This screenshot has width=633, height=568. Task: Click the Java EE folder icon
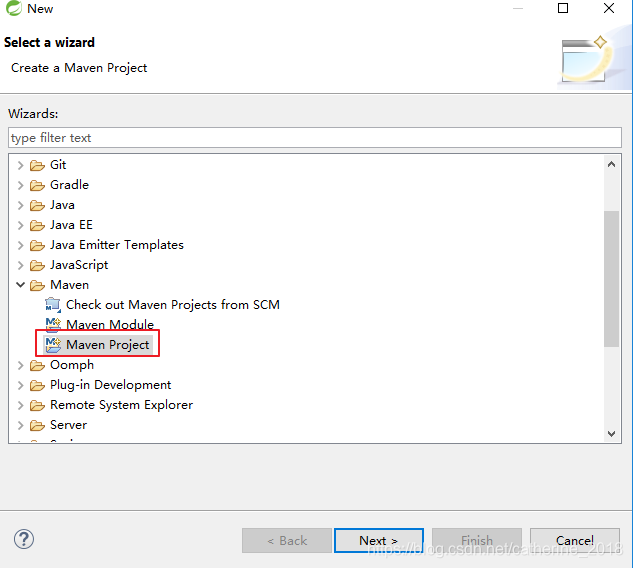[37, 225]
